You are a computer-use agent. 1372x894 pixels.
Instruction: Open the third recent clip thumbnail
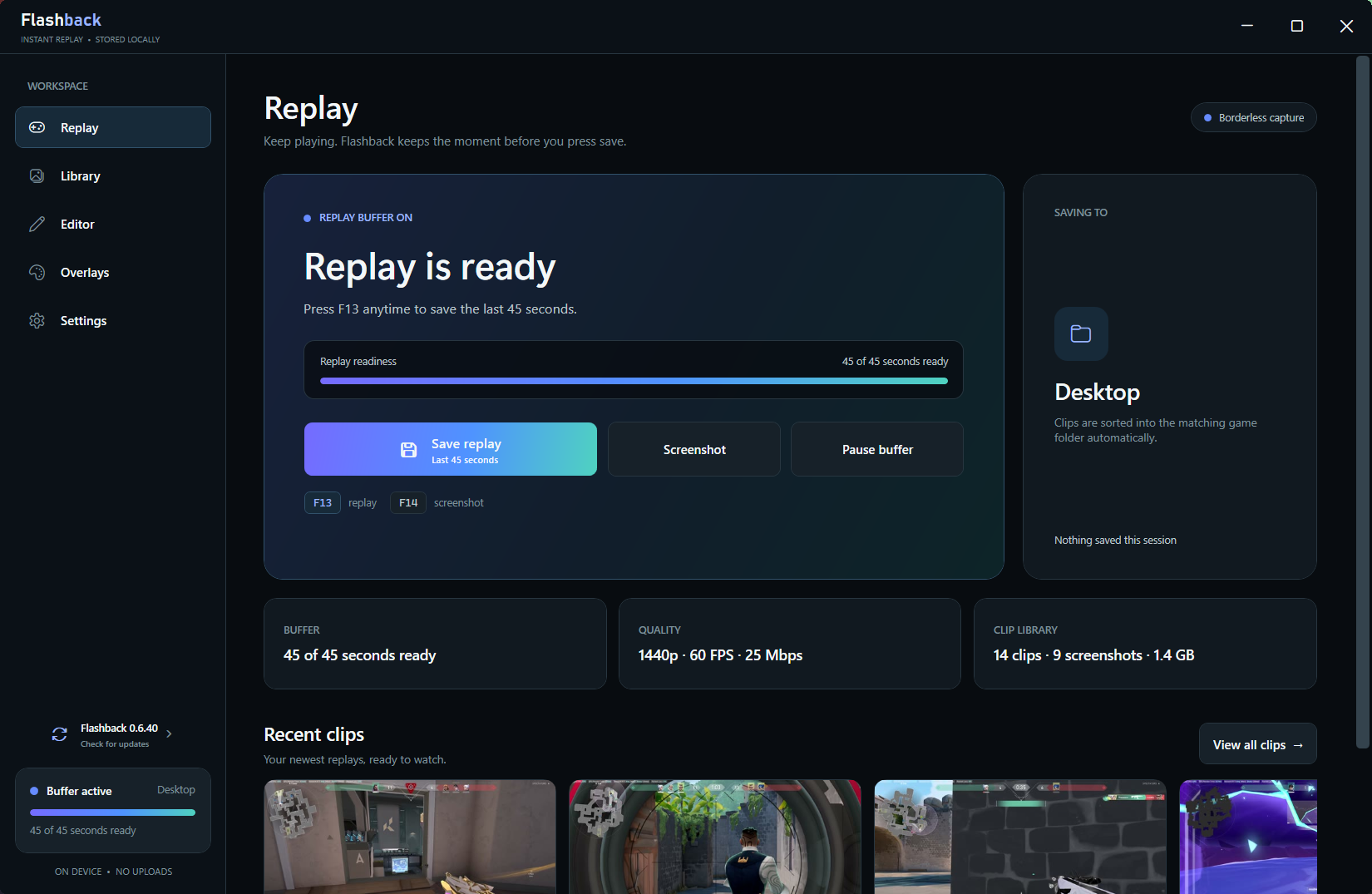point(1020,837)
